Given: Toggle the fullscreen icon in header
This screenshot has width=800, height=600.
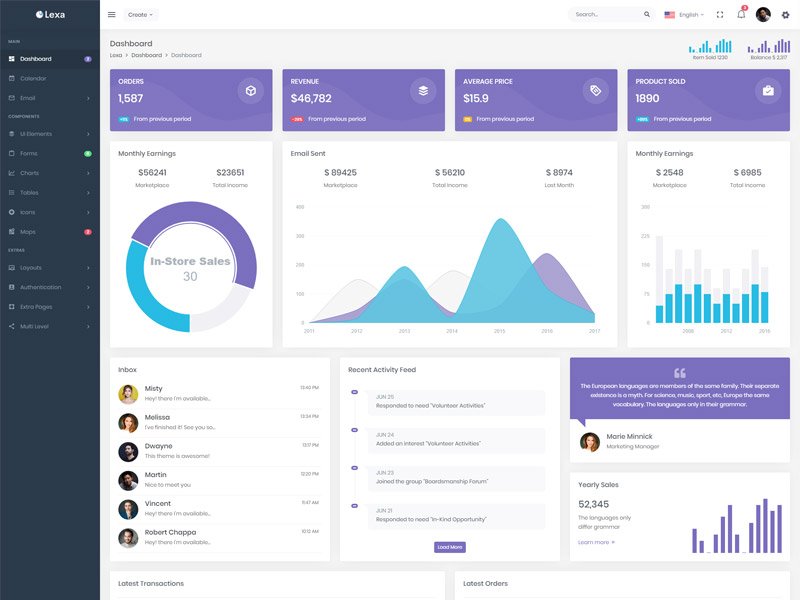Looking at the screenshot, I should (720, 15).
